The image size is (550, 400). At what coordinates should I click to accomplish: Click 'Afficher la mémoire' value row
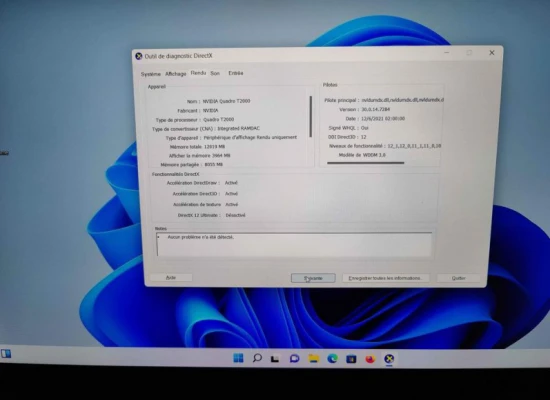[200, 155]
